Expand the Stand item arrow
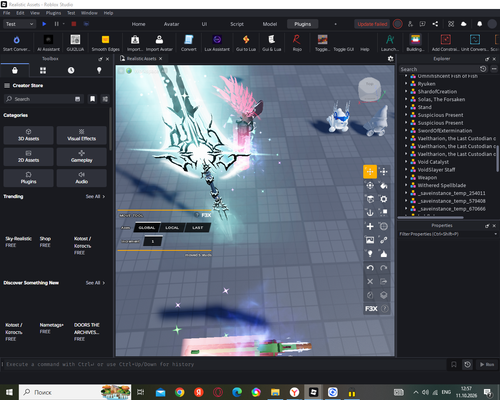This screenshot has width=500, height=400. point(406,107)
